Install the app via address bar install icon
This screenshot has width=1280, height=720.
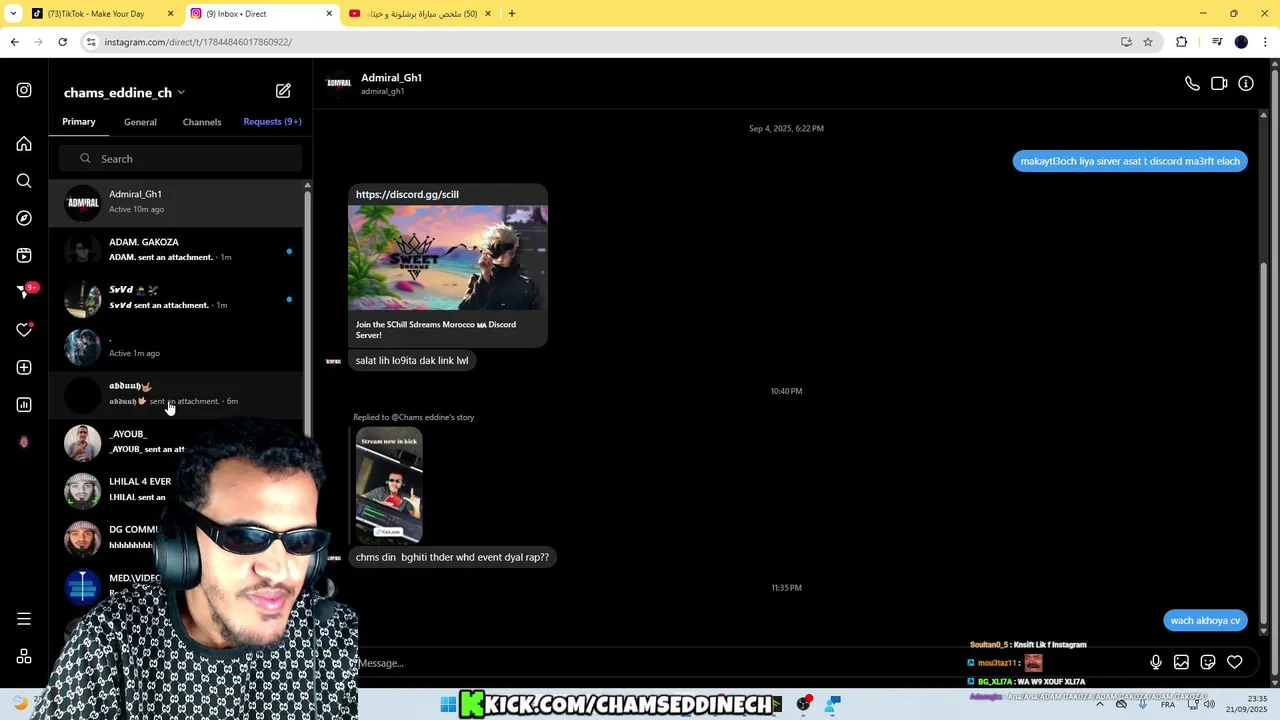(x=1126, y=42)
